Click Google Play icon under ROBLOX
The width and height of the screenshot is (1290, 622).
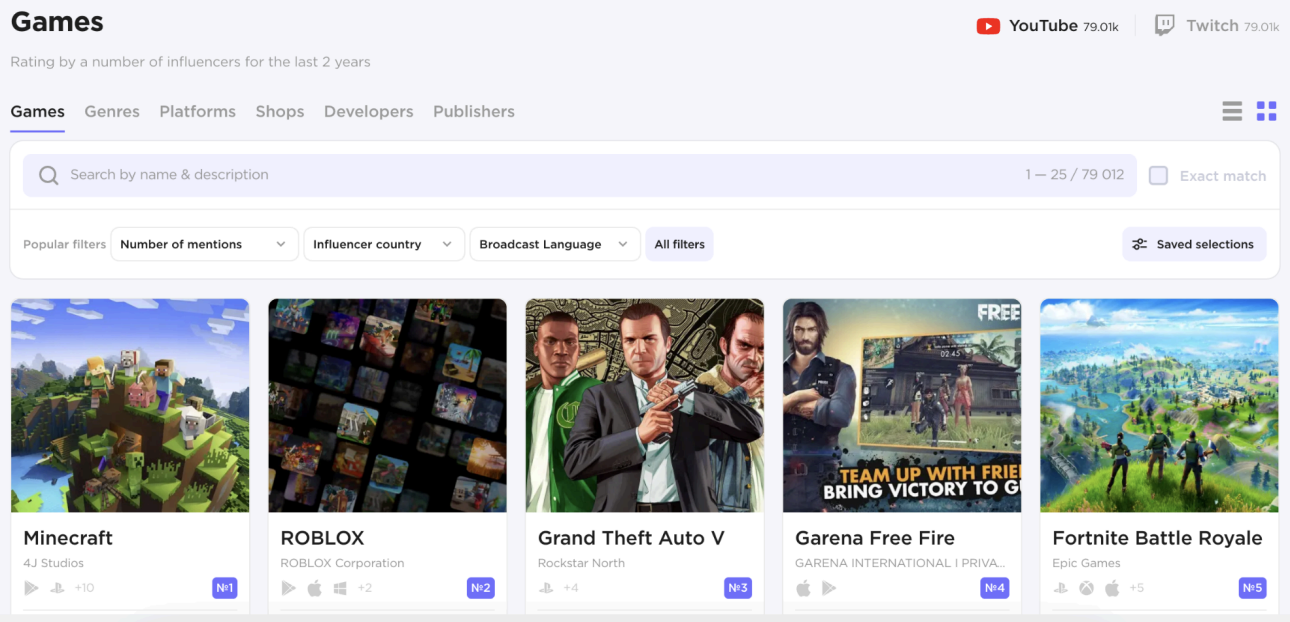click(x=289, y=588)
